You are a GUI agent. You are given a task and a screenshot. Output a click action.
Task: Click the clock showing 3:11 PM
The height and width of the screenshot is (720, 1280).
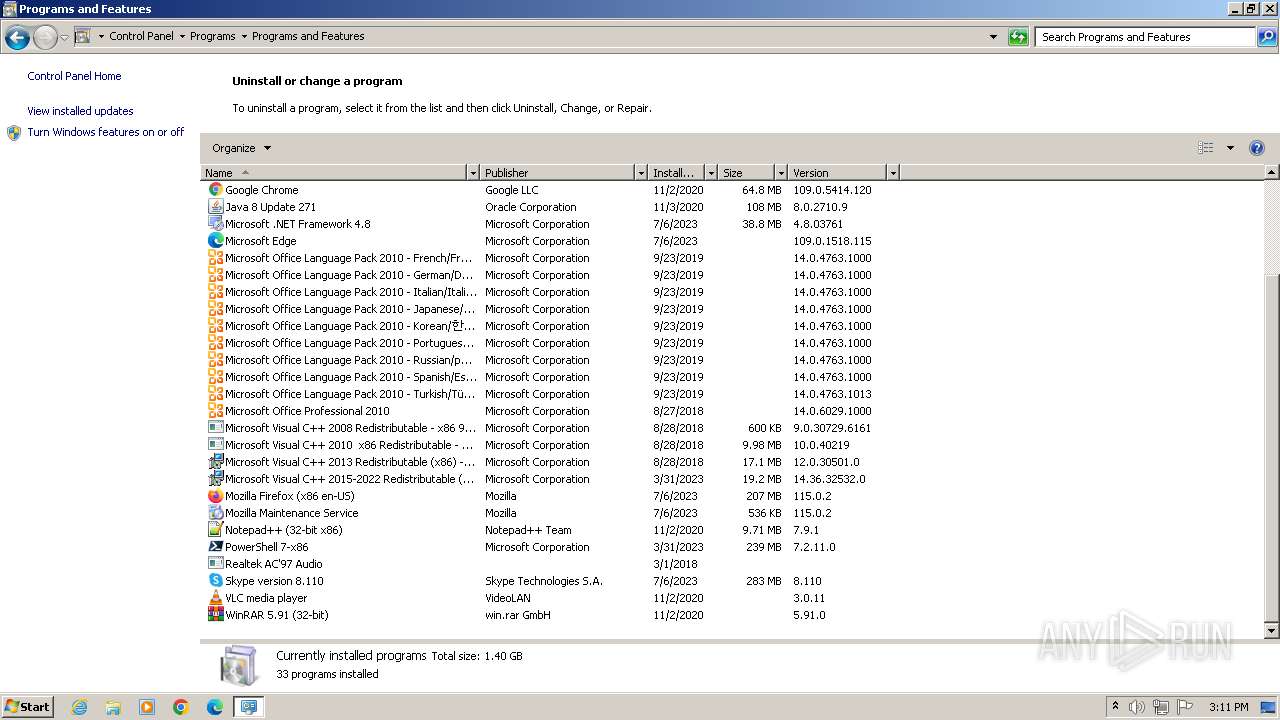click(1228, 707)
